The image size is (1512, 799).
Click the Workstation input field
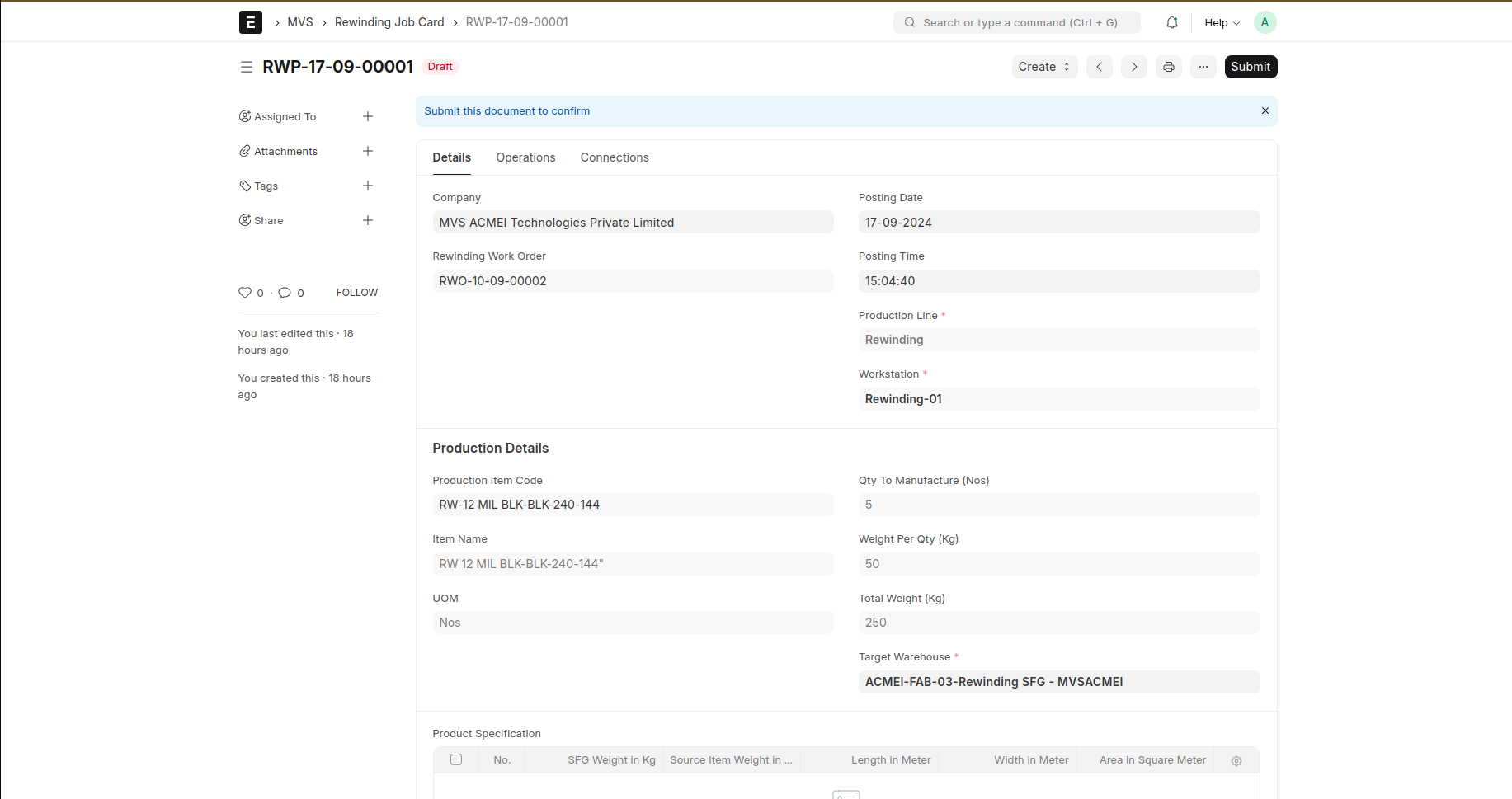1058,399
